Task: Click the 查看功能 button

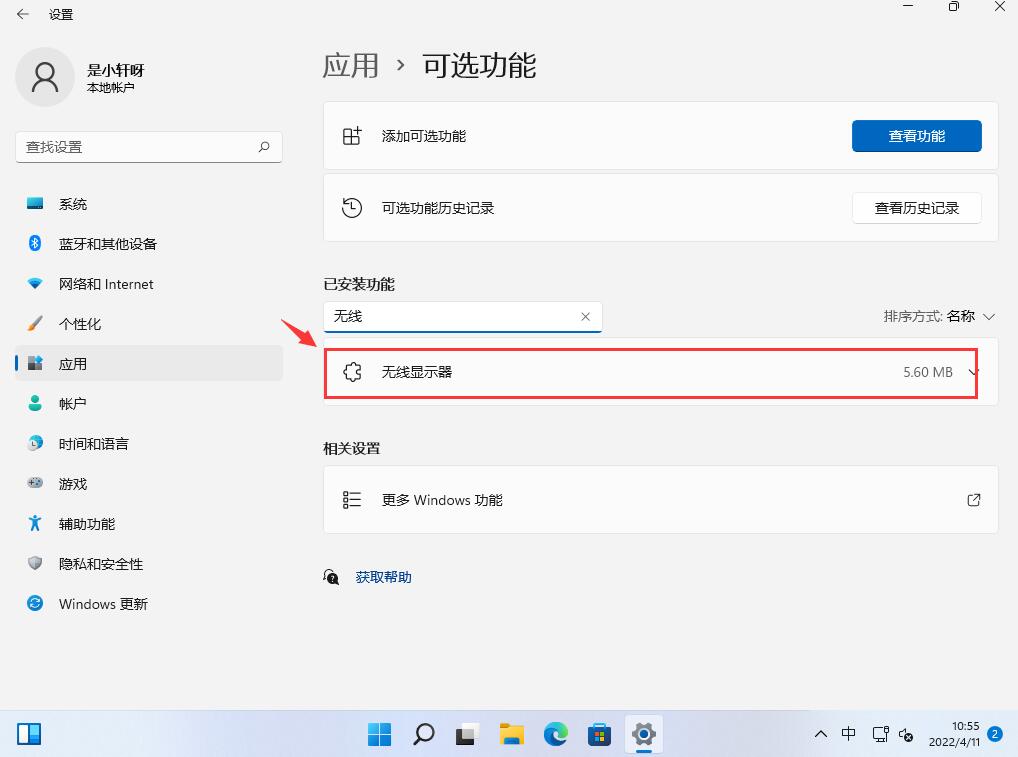Action: [916, 136]
